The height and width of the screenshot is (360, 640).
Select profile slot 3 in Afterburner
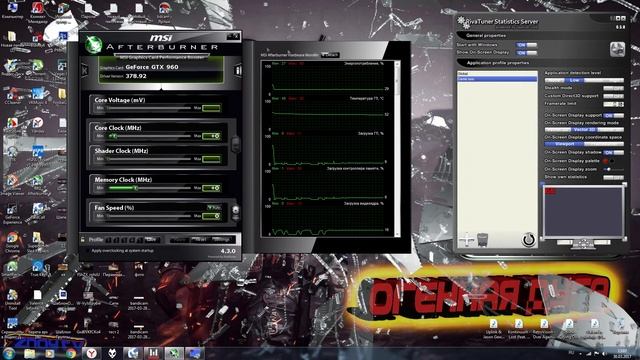[124, 240]
